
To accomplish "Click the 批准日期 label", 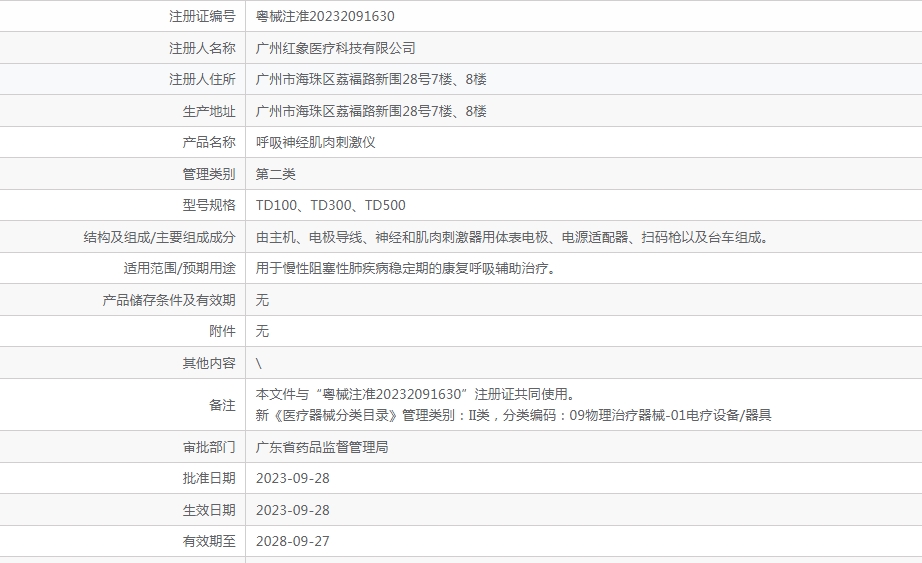I will [209, 478].
